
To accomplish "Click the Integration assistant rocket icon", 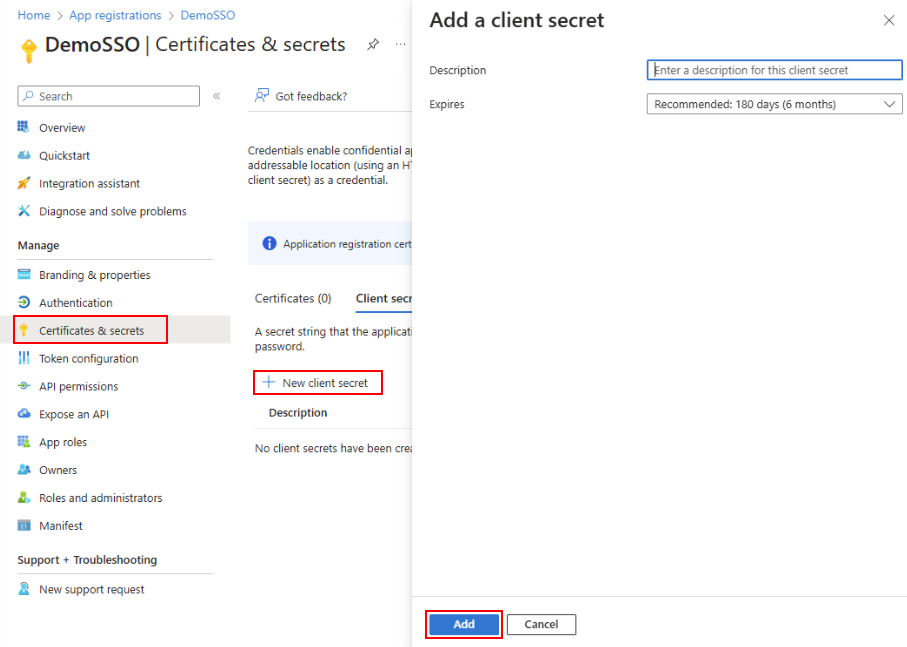I will 24,184.
